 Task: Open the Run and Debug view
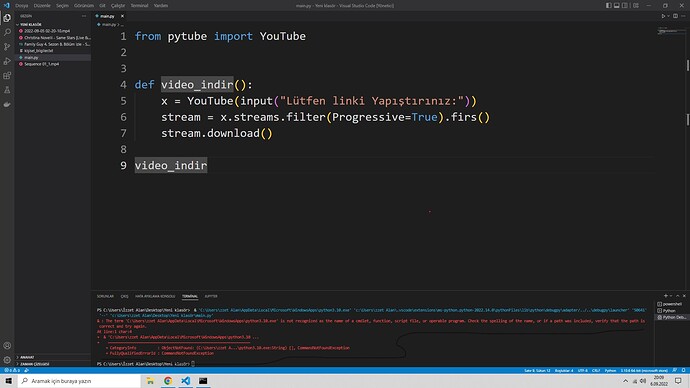coord(7,61)
